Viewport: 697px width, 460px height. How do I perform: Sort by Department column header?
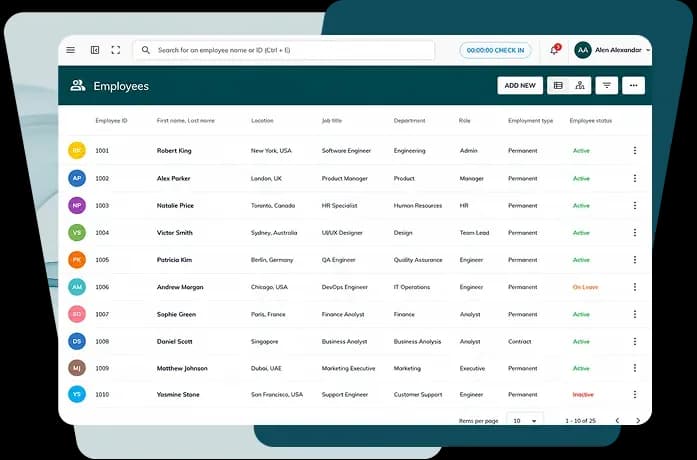click(x=409, y=120)
